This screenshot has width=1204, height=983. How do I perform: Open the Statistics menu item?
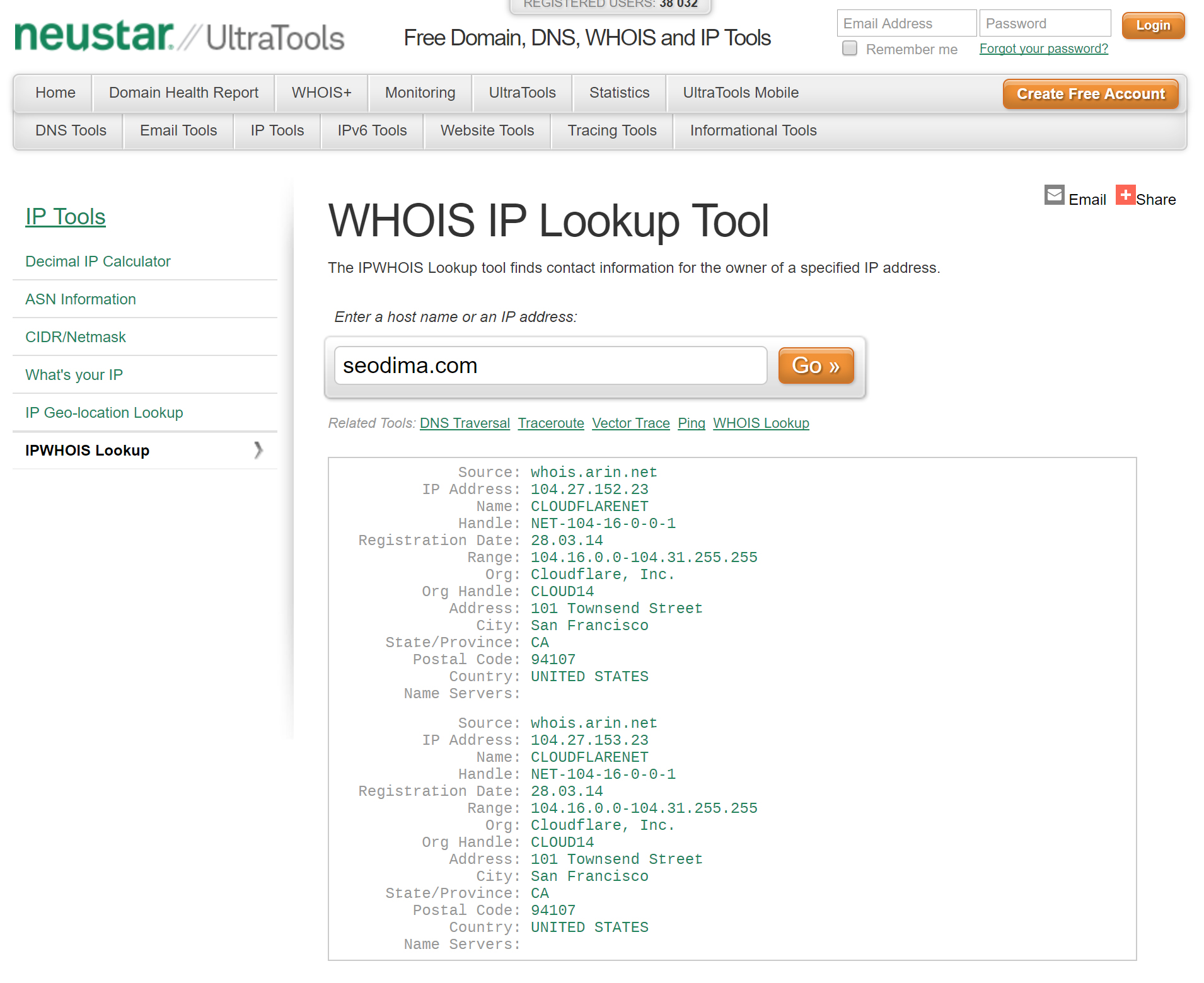619,93
